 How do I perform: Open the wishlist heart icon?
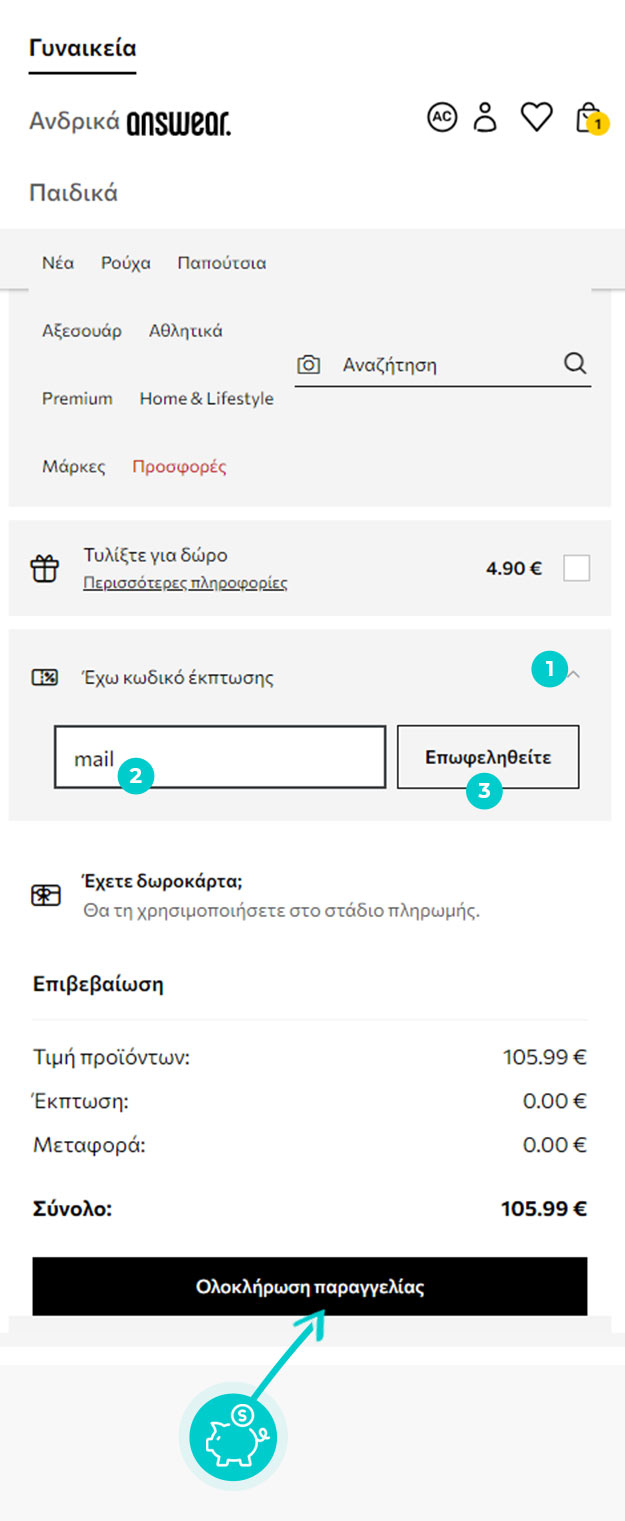click(537, 118)
